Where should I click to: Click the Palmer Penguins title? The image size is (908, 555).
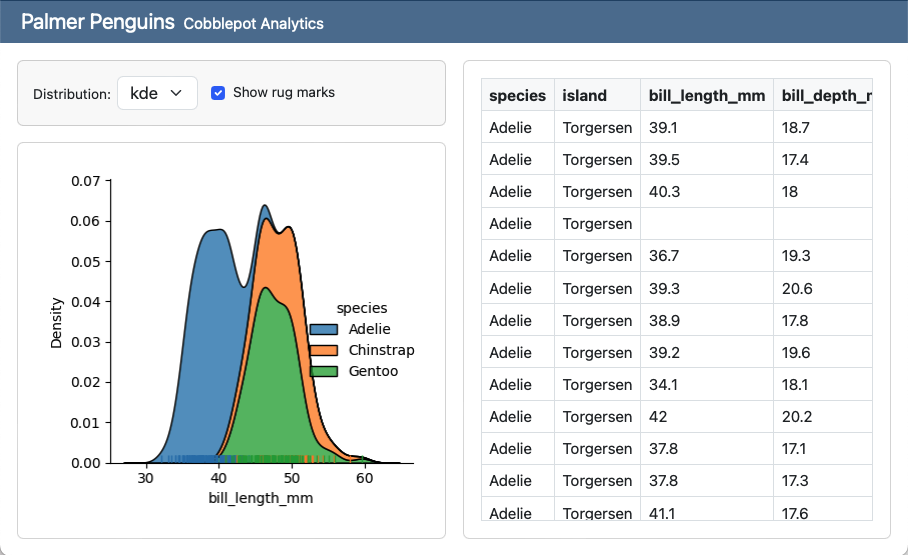pyautogui.click(x=98, y=22)
